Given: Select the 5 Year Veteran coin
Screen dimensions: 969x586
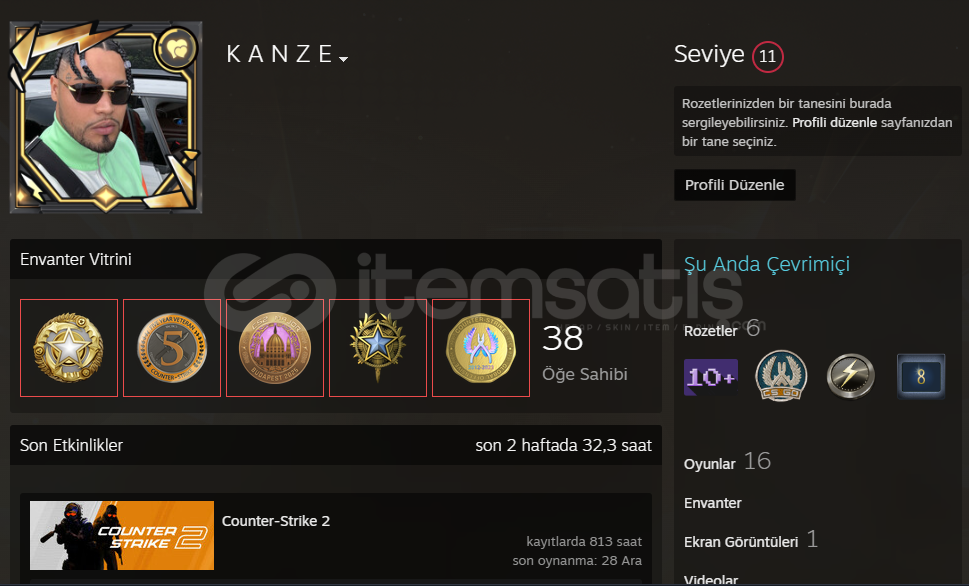Looking at the screenshot, I should click(x=172, y=348).
